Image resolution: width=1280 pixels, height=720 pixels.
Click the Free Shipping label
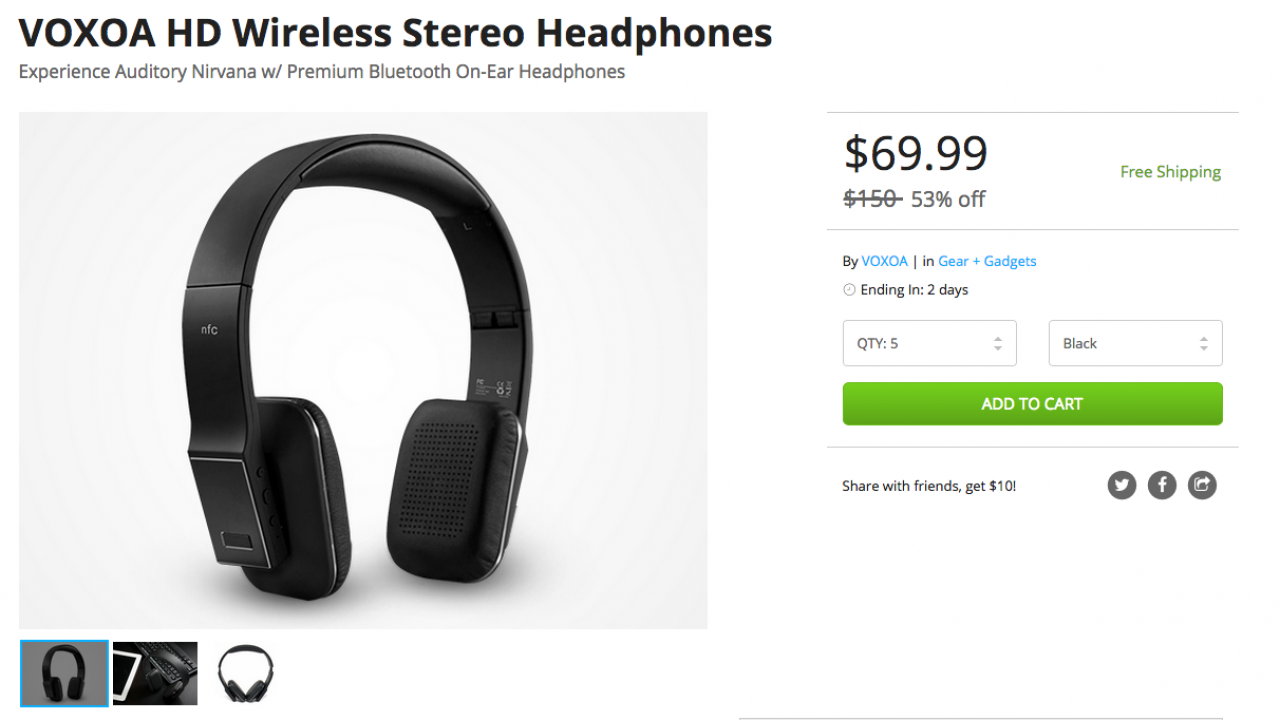click(1170, 172)
